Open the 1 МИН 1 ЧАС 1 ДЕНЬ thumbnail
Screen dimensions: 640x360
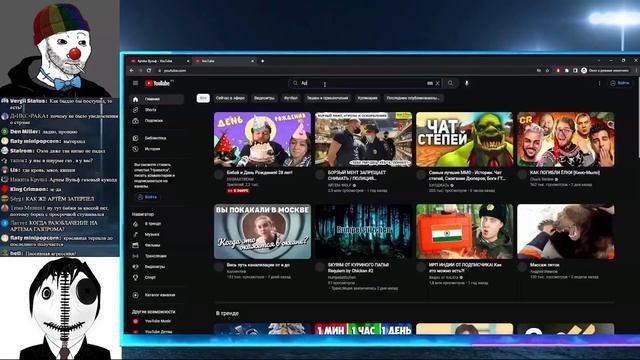(x=363, y=329)
